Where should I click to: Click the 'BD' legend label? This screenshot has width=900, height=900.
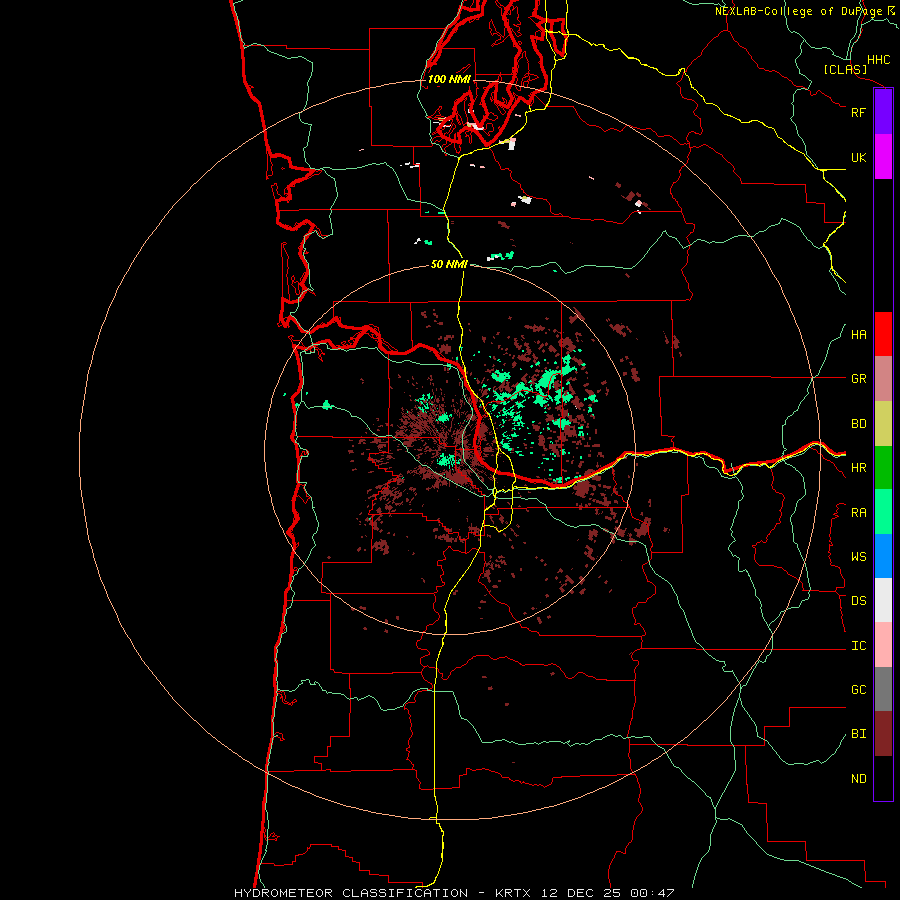pyautogui.click(x=858, y=424)
